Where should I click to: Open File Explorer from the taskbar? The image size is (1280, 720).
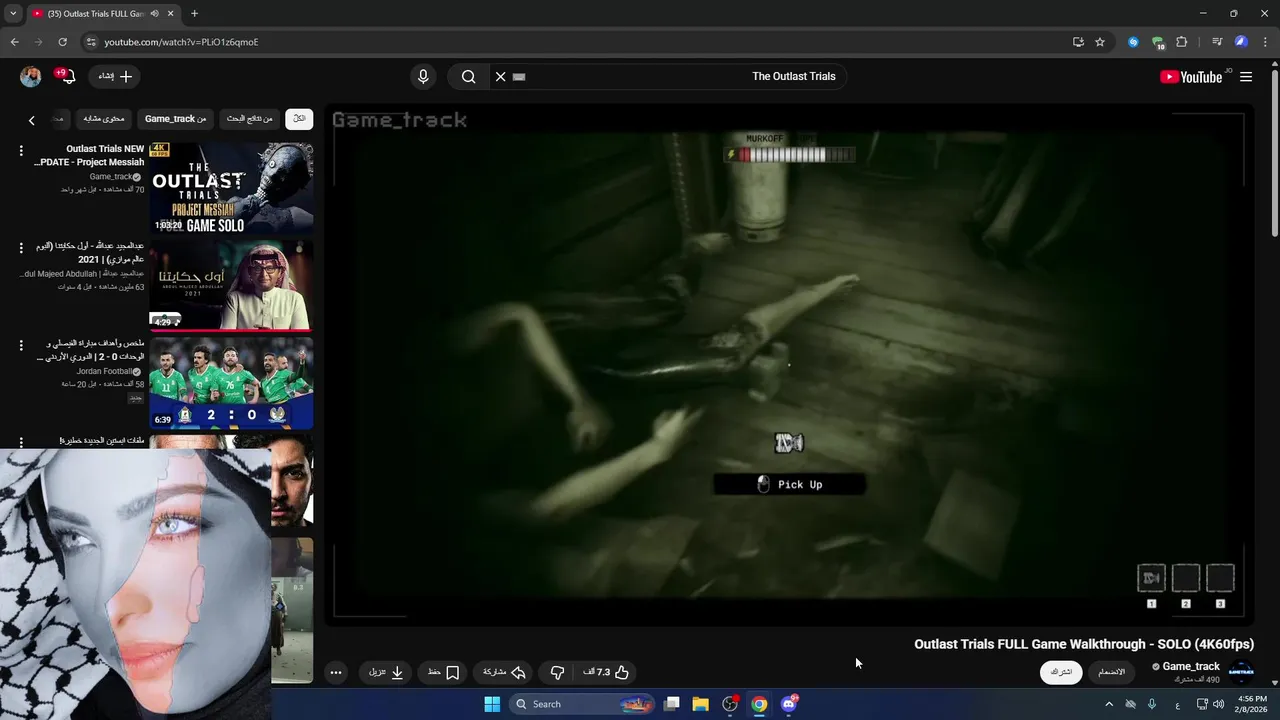701,704
